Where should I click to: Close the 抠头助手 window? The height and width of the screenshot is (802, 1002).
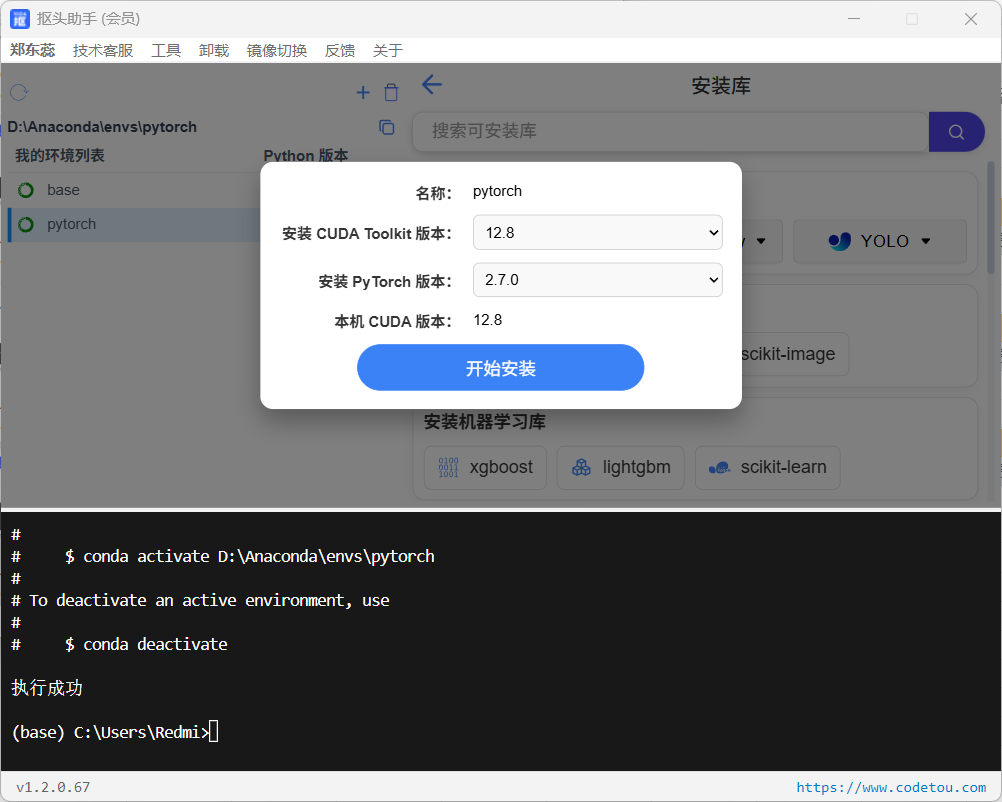point(971,19)
